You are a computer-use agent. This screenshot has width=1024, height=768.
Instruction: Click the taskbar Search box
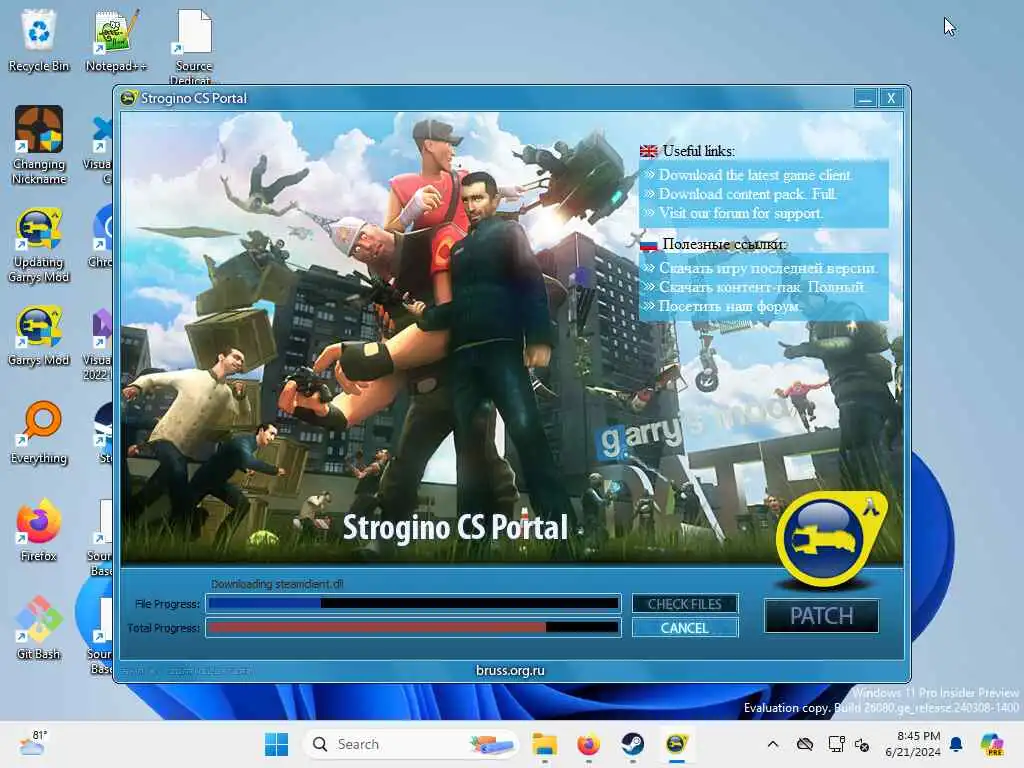(x=411, y=744)
